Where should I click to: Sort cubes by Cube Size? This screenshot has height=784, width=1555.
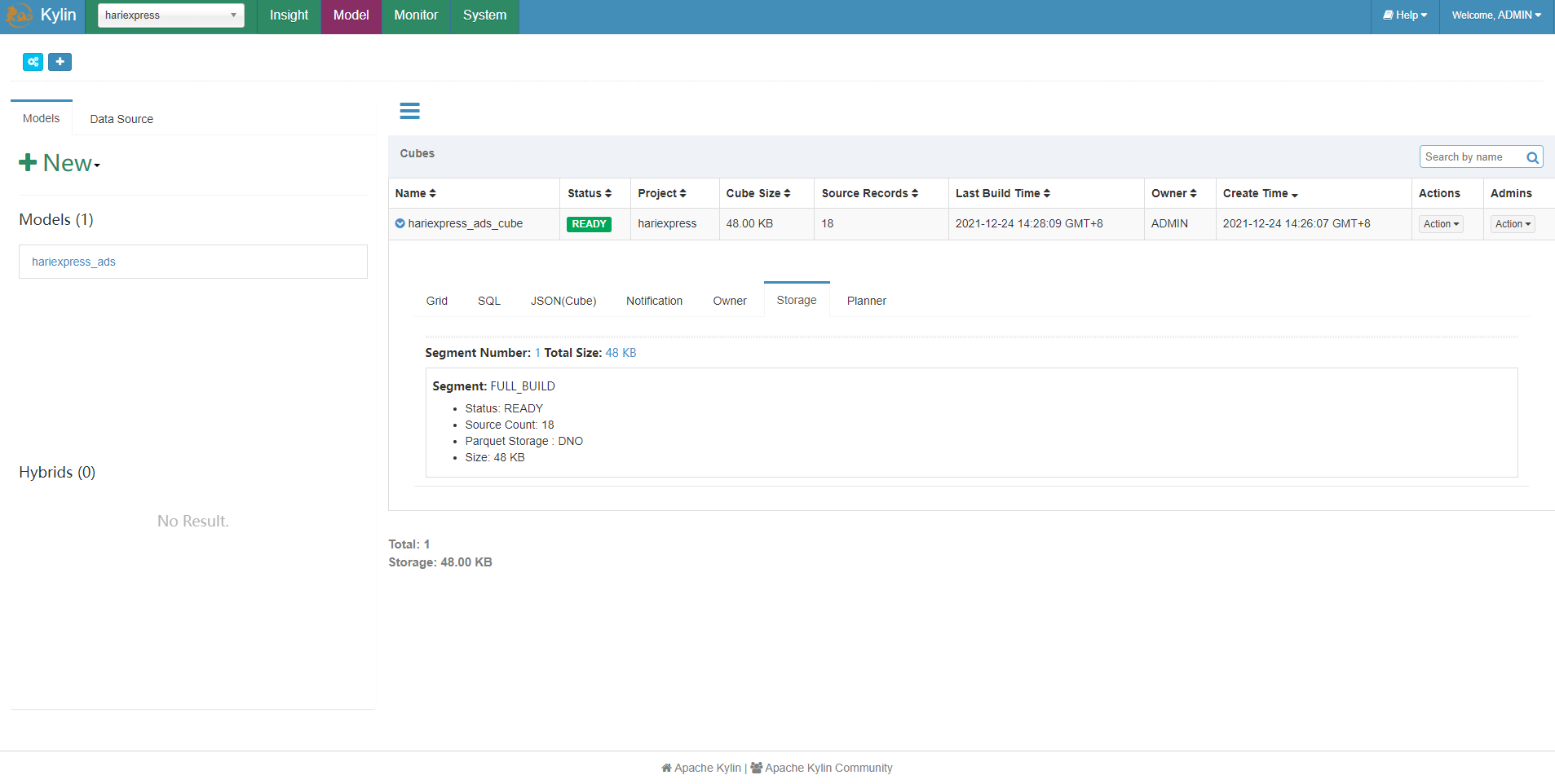coord(758,193)
